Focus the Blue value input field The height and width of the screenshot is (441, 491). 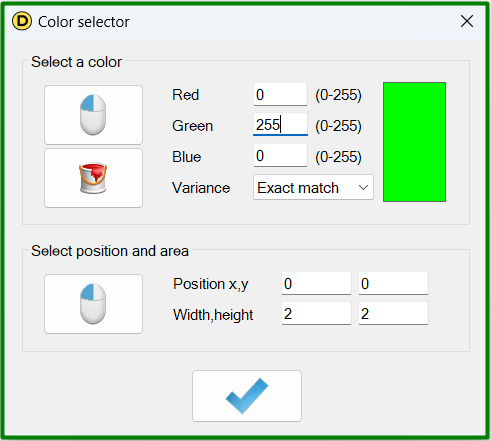coord(280,156)
